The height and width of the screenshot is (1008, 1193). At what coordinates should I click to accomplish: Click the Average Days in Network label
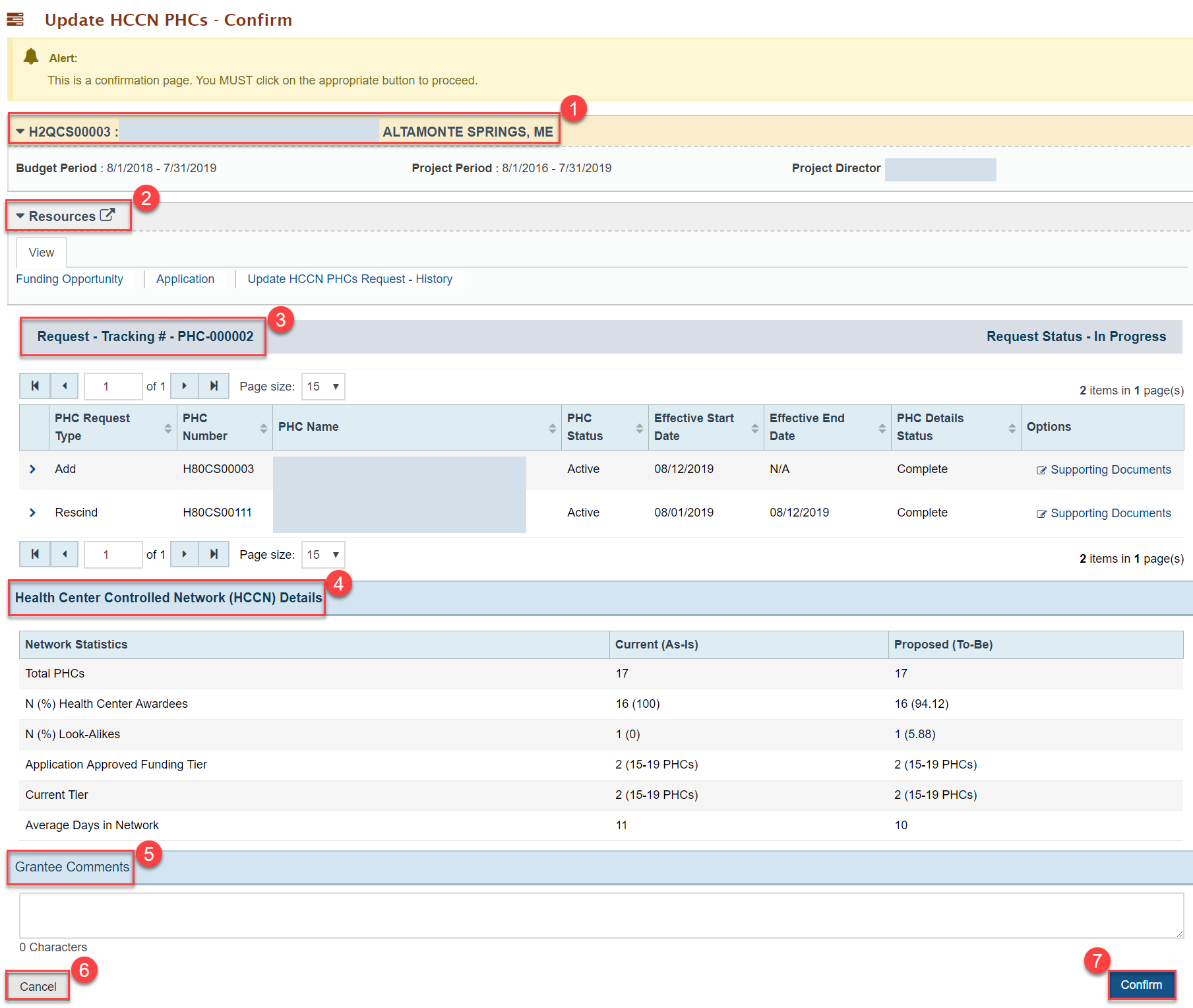pos(92,825)
